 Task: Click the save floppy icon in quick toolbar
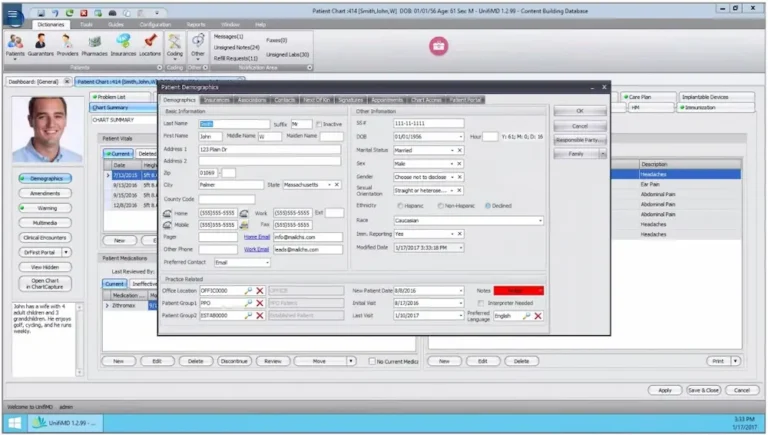[41, 13]
